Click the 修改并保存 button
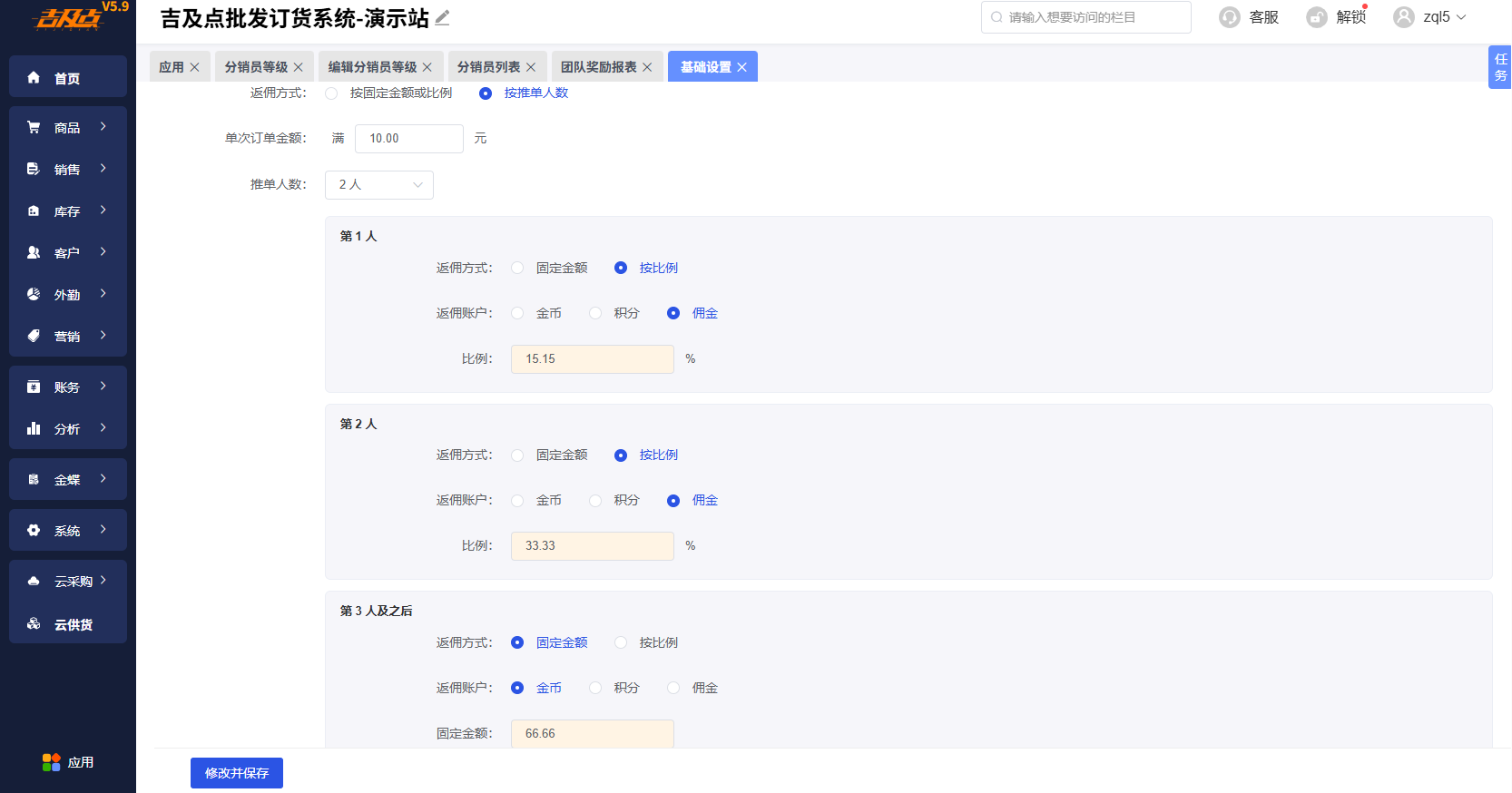 pos(237,773)
